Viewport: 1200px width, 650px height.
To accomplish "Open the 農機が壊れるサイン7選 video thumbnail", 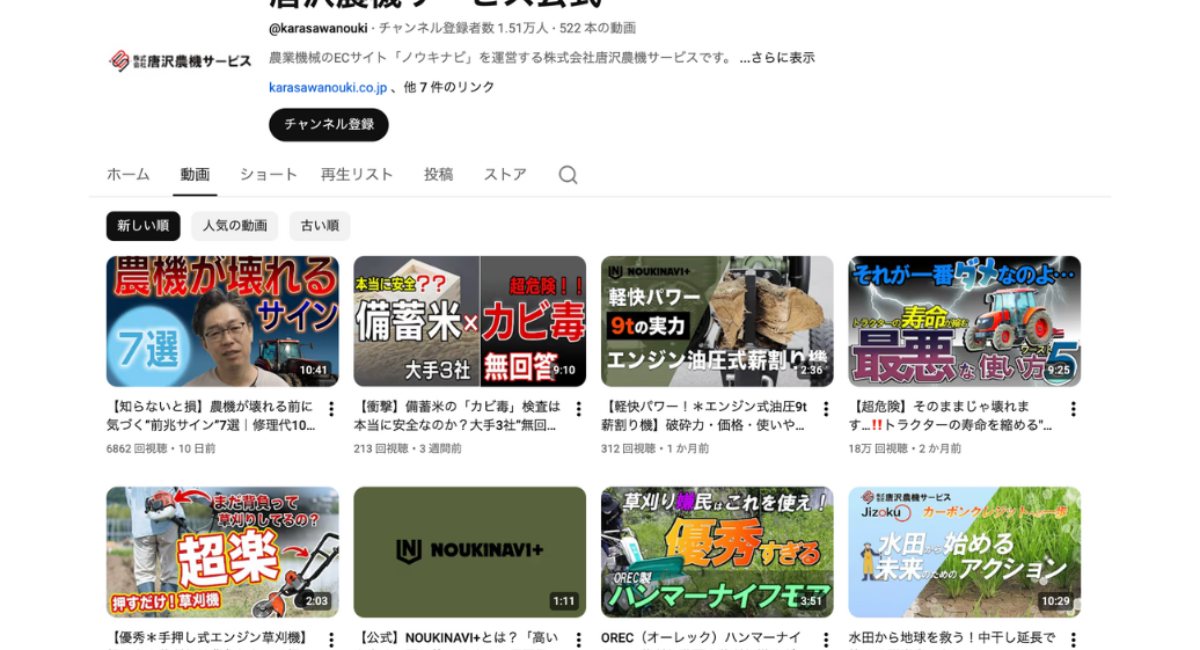I will [222, 321].
